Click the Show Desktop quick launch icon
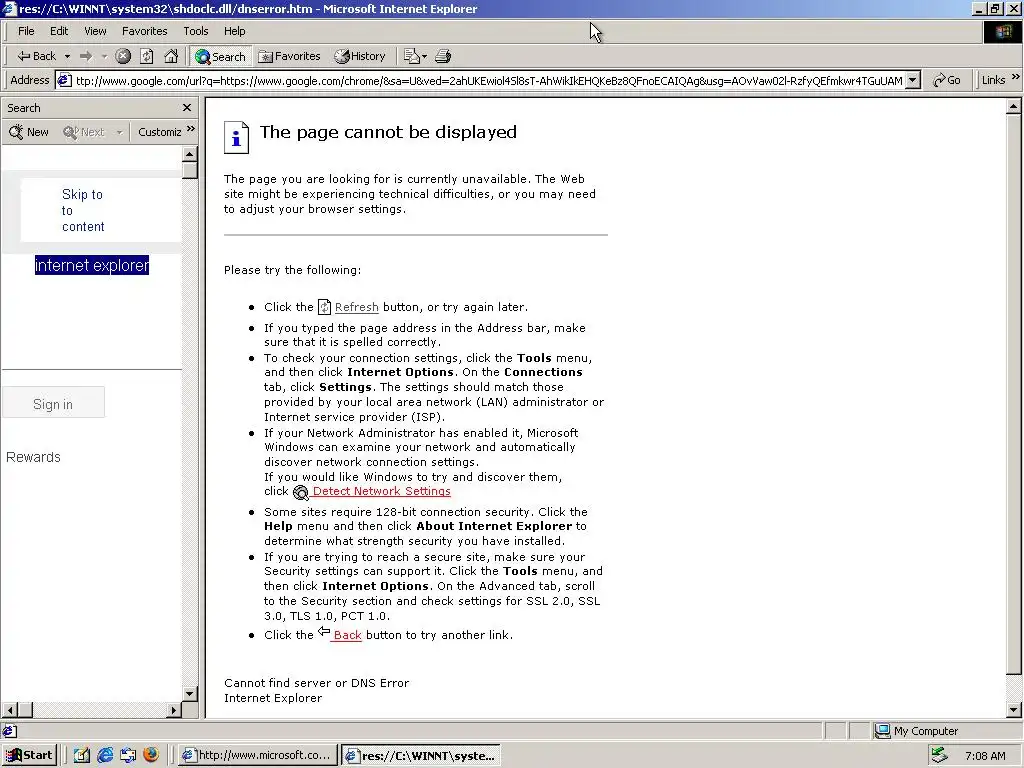The height and width of the screenshot is (768, 1024). 81,756
